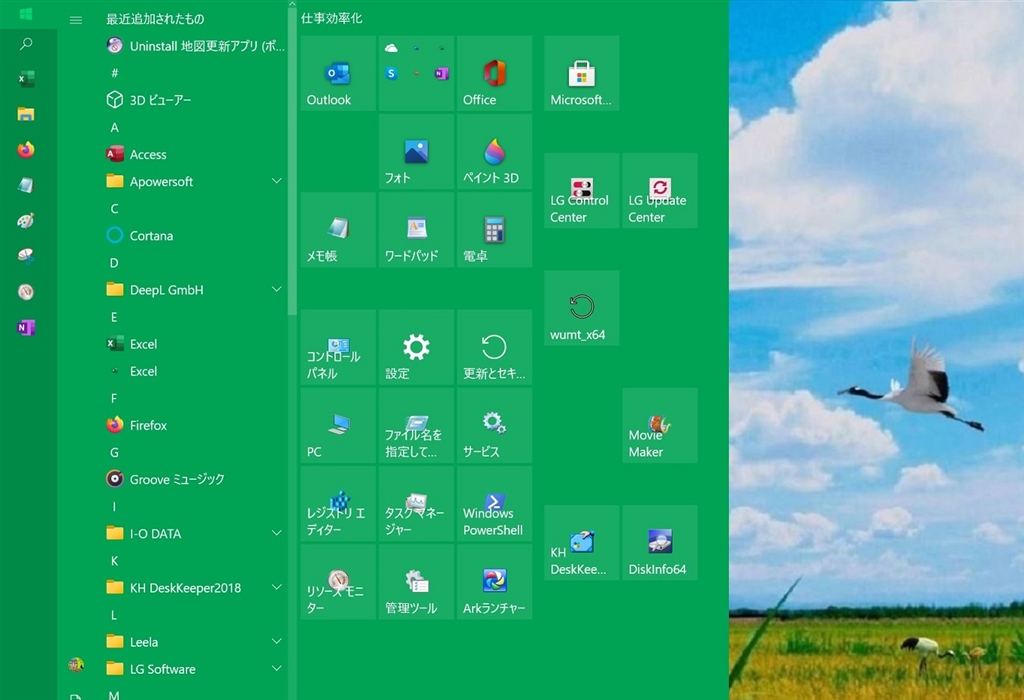Open the LG Update Center tile

tap(660, 191)
